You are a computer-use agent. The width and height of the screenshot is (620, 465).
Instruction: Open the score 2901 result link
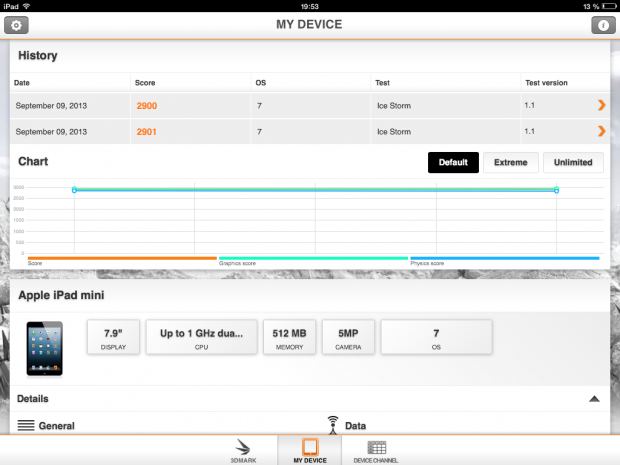tap(147, 131)
